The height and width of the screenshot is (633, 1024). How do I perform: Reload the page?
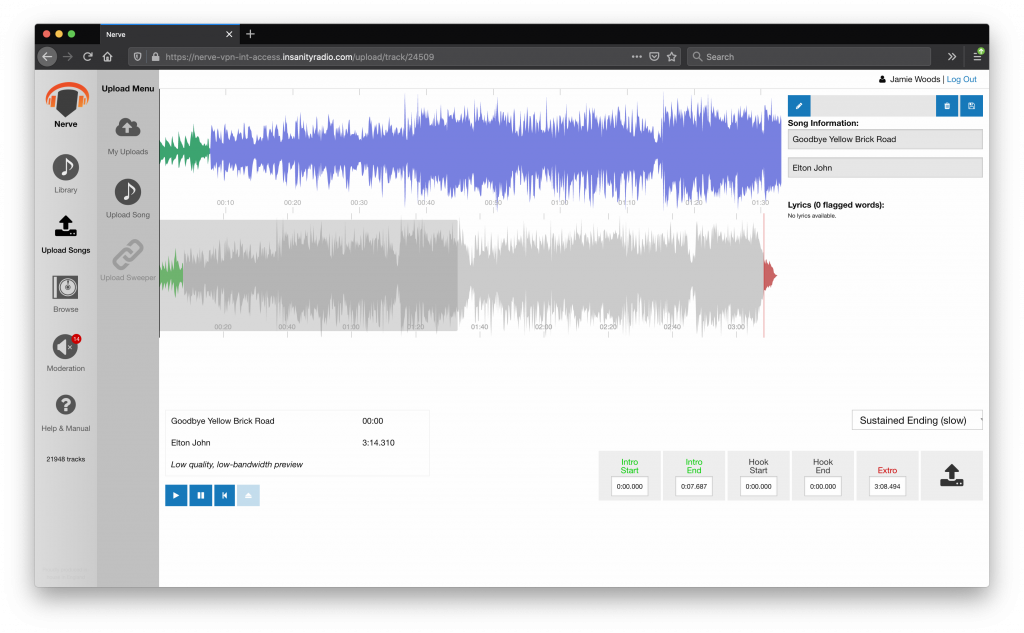88,57
